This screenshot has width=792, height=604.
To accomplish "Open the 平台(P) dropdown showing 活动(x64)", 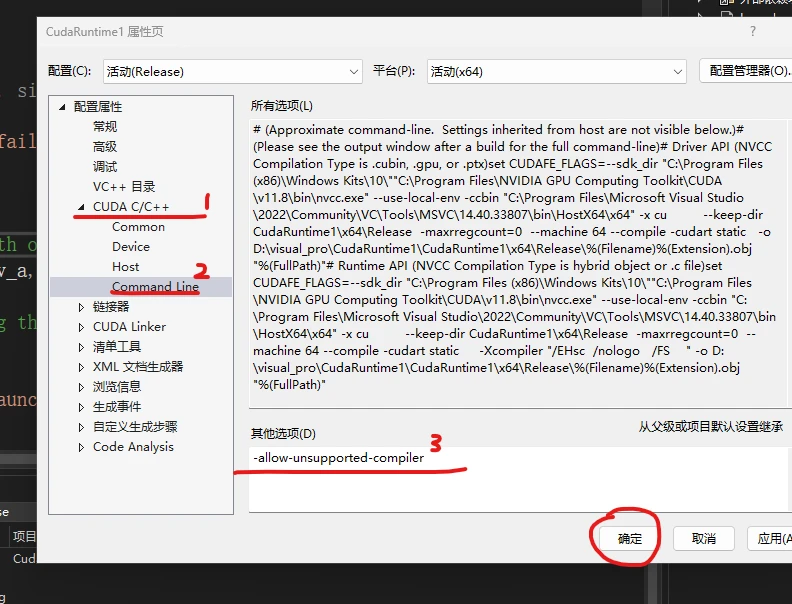I will click(x=556, y=72).
